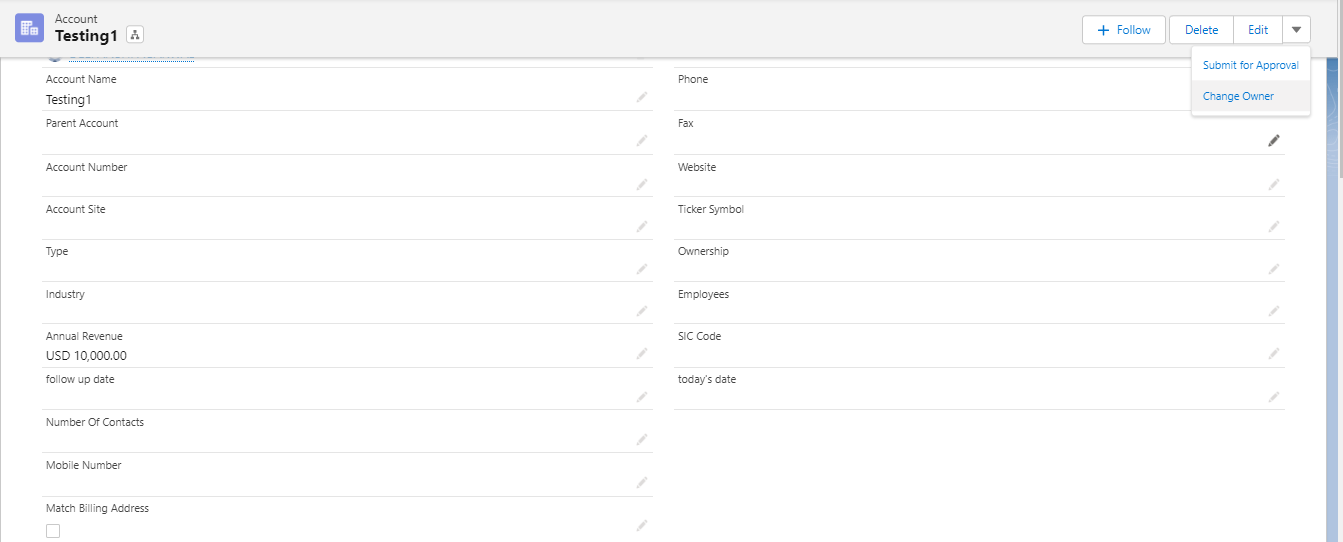Click the pencil icon for SIC Code
The width and height of the screenshot is (1343, 542).
pyautogui.click(x=1274, y=354)
